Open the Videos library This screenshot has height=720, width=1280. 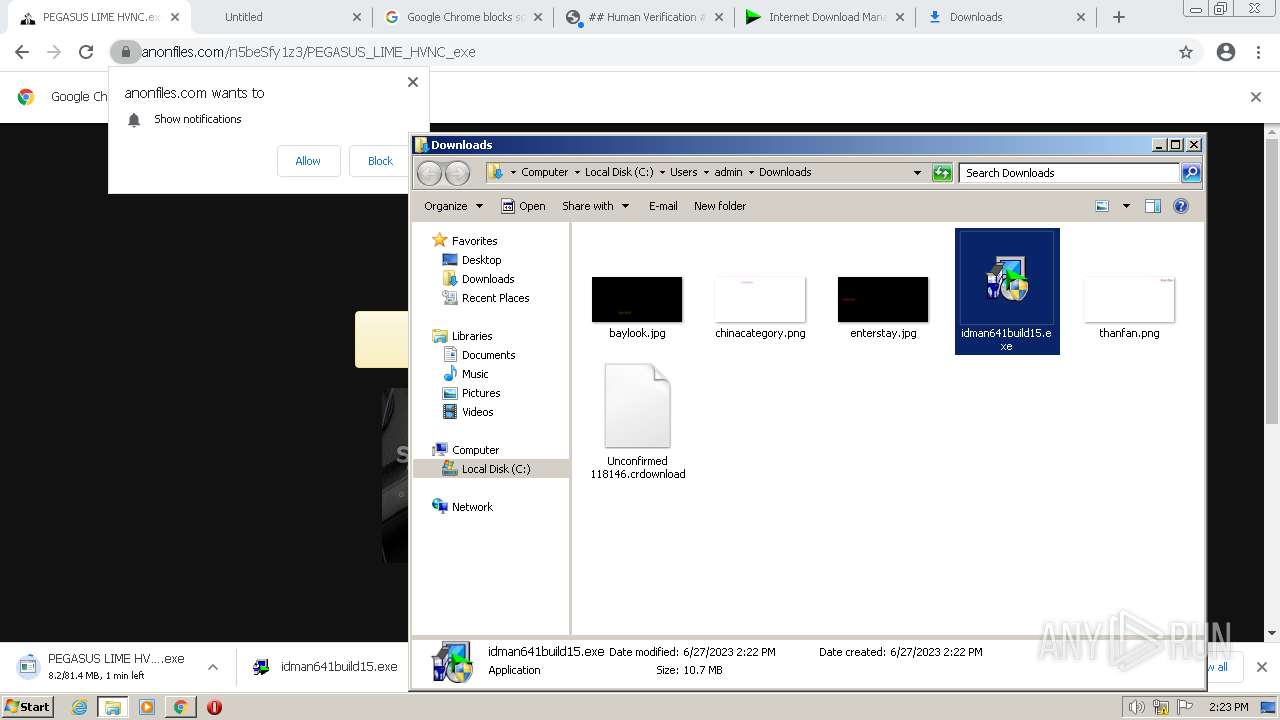coord(477,412)
